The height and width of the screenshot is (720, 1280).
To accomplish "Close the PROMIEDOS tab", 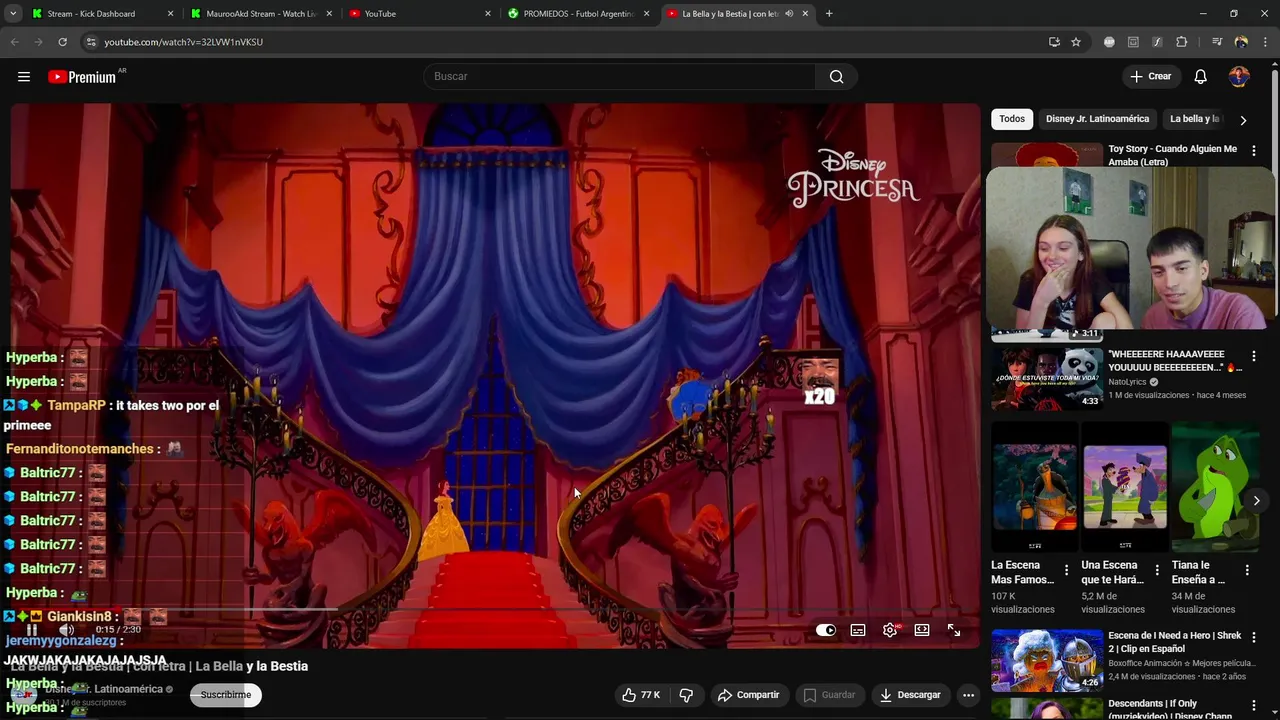I will click(x=646, y=14).
